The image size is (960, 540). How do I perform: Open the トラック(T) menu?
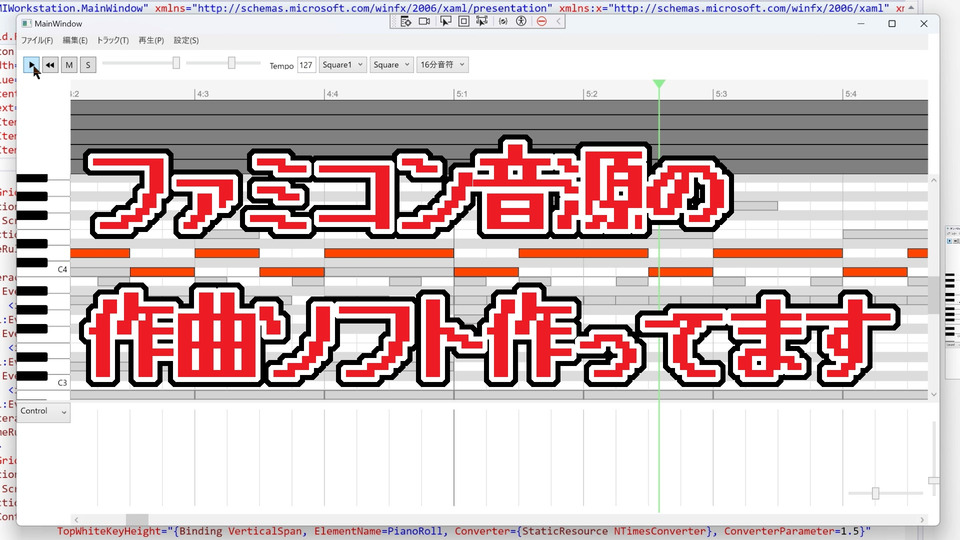coord(113,40)
